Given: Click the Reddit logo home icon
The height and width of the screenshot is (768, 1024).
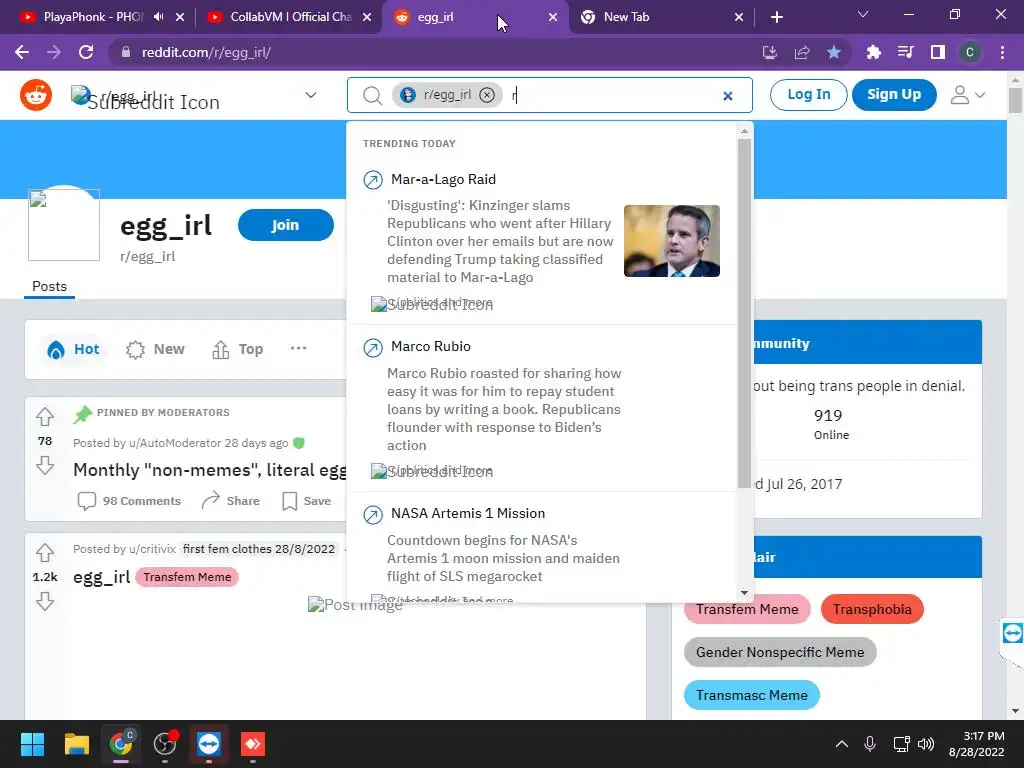Looking at the screenshot, I should pos(36,95).
